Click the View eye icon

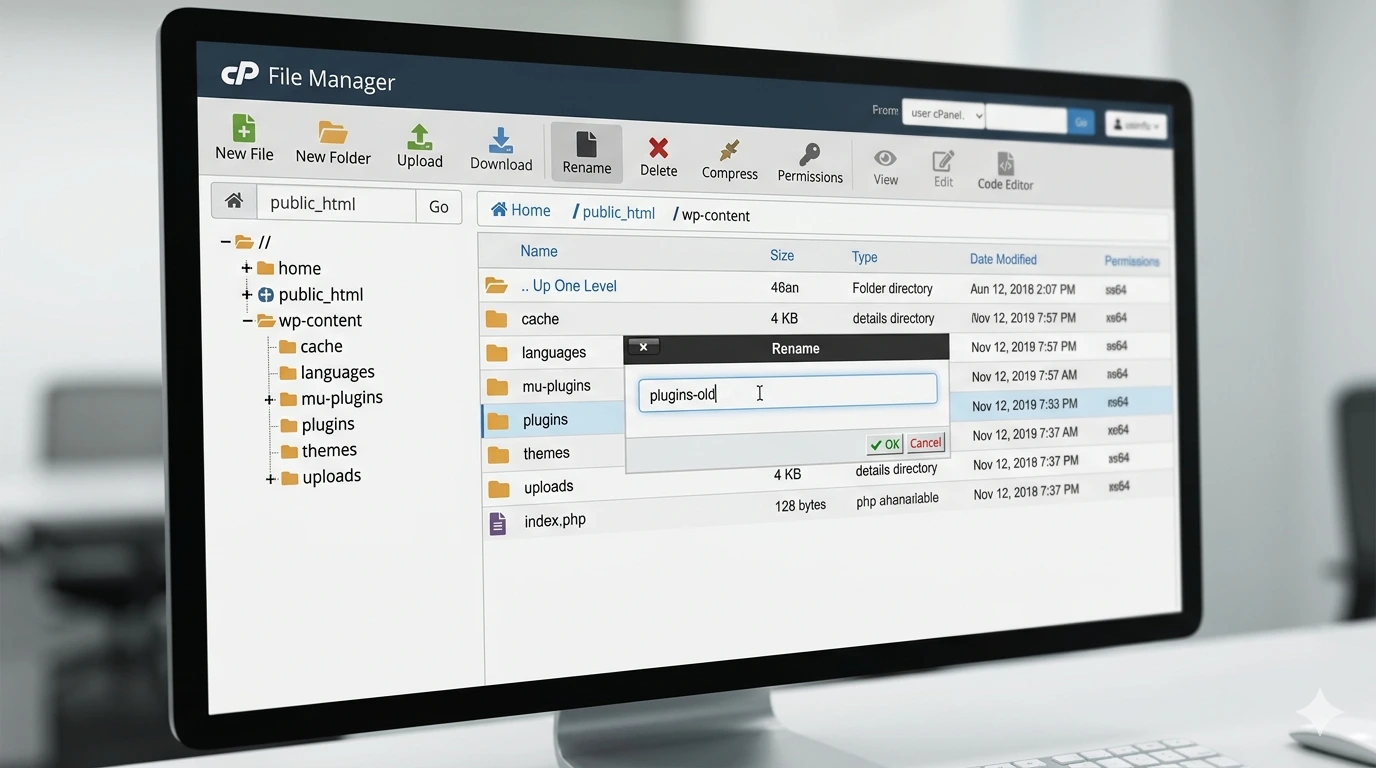(885, 158)
